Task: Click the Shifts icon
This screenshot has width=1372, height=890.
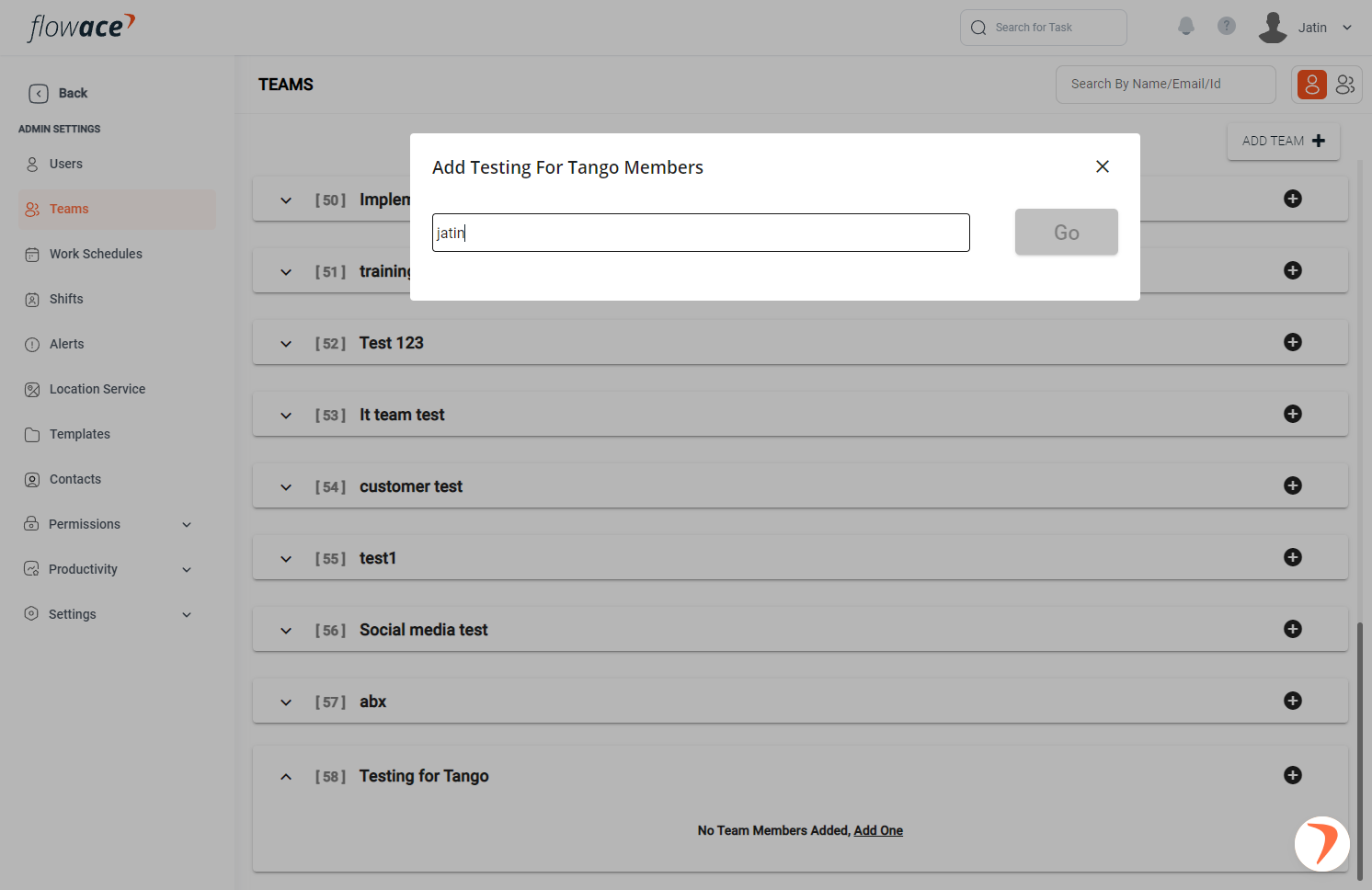Action: coord(32,300)
